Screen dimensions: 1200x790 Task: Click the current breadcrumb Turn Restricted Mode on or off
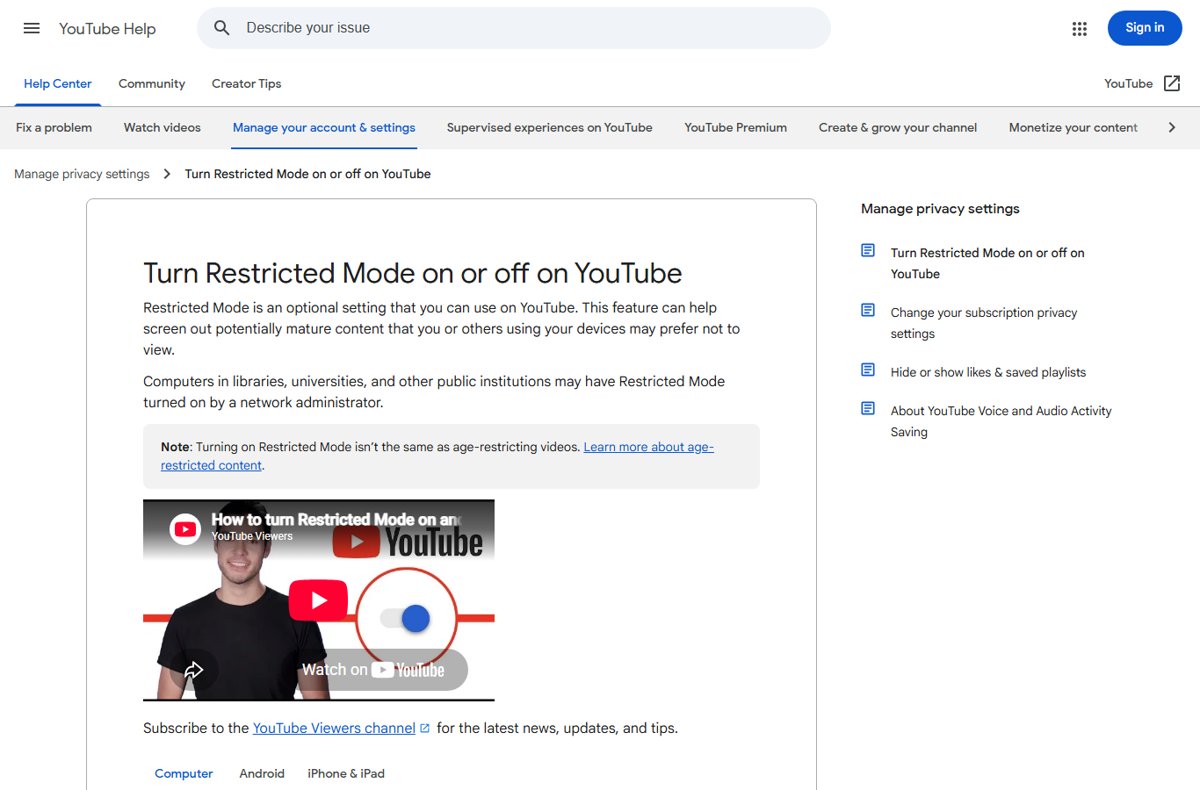tap(308, 174)
